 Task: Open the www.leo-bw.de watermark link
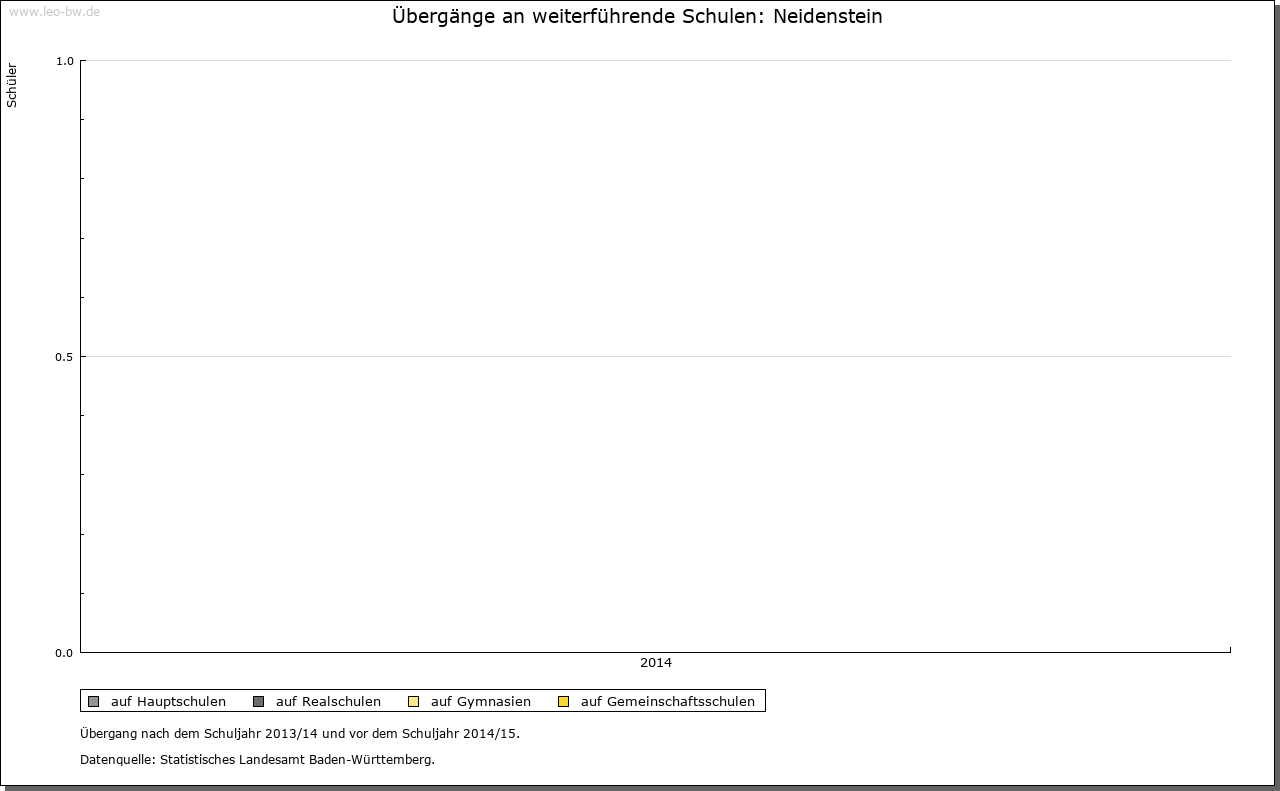[54, 12]
